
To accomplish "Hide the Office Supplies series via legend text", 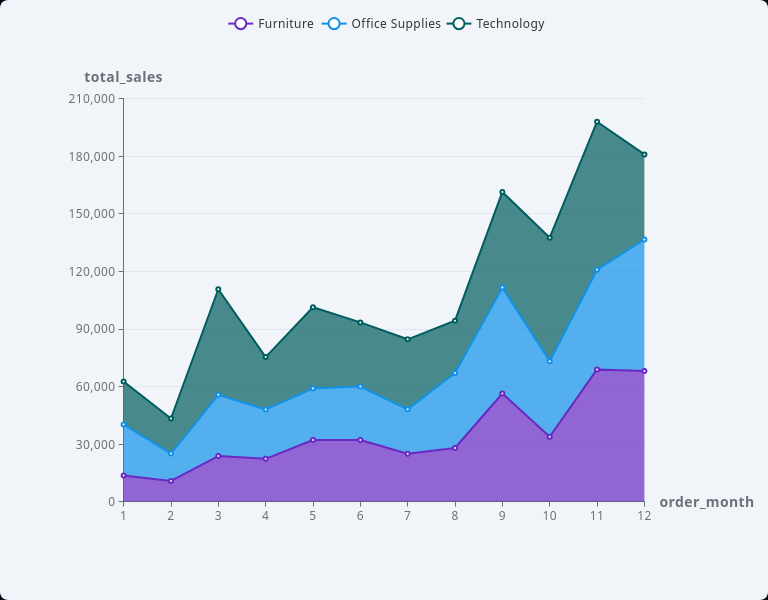I will click(395, 24).
